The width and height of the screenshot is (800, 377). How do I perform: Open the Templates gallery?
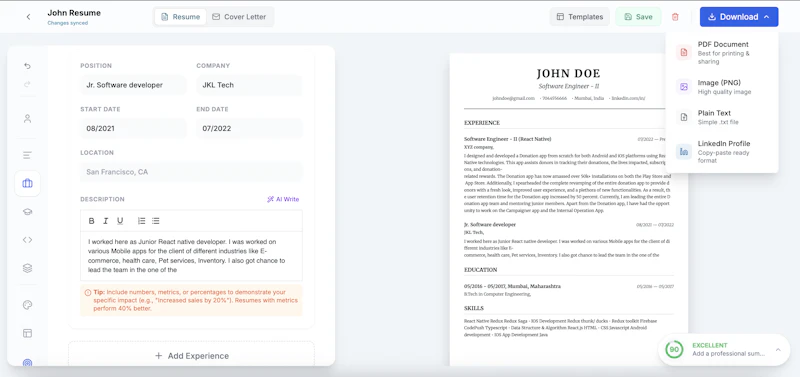580,17
